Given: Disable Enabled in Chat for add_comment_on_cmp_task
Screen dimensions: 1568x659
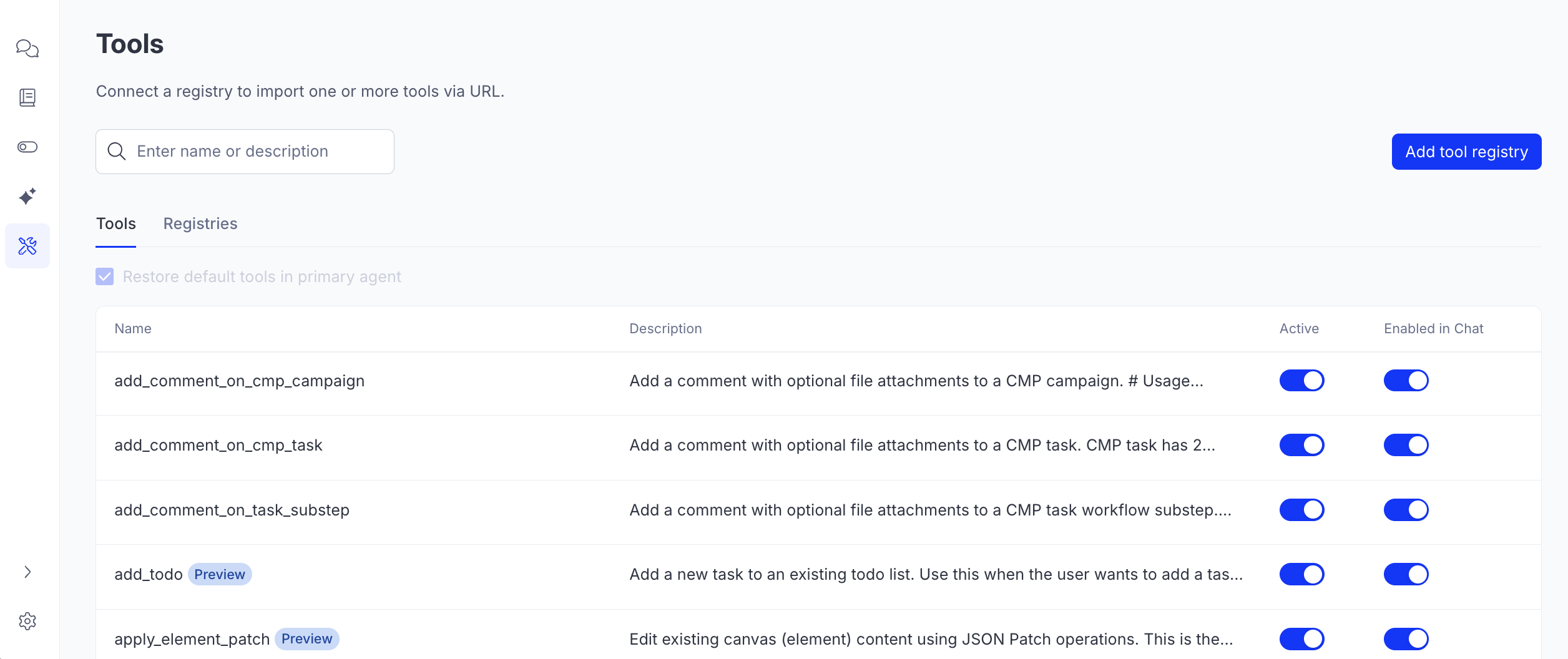Looking at the screenshot, I should click(1406, 445).
